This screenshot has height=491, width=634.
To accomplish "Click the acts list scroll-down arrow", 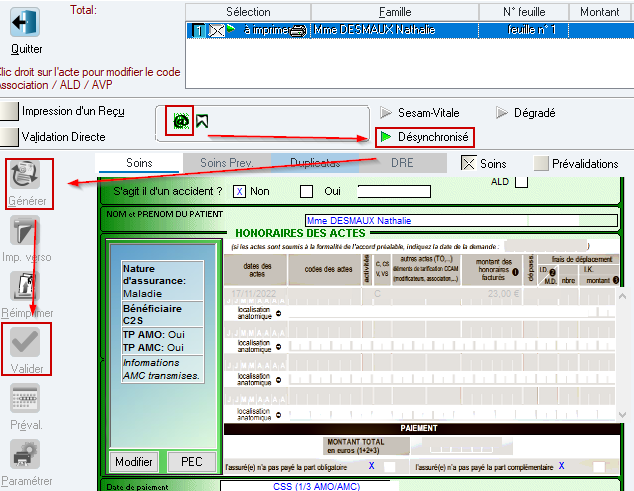I will (623, 415).
